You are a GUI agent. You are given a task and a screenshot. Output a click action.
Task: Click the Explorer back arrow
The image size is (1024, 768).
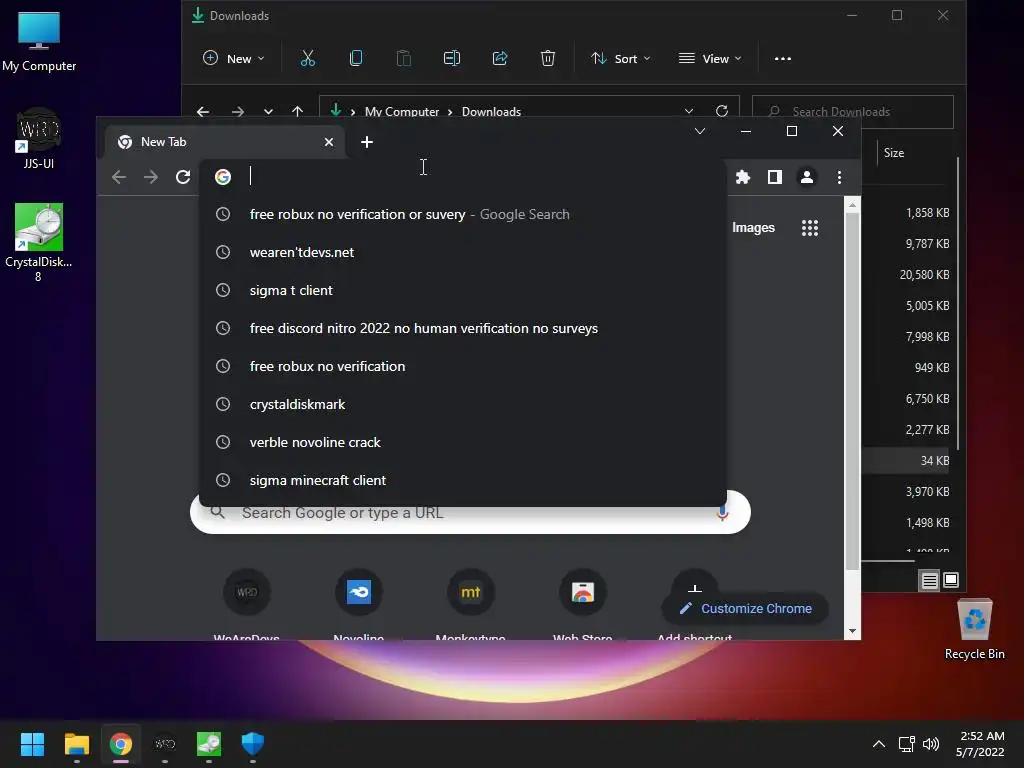tap(203, 112)
